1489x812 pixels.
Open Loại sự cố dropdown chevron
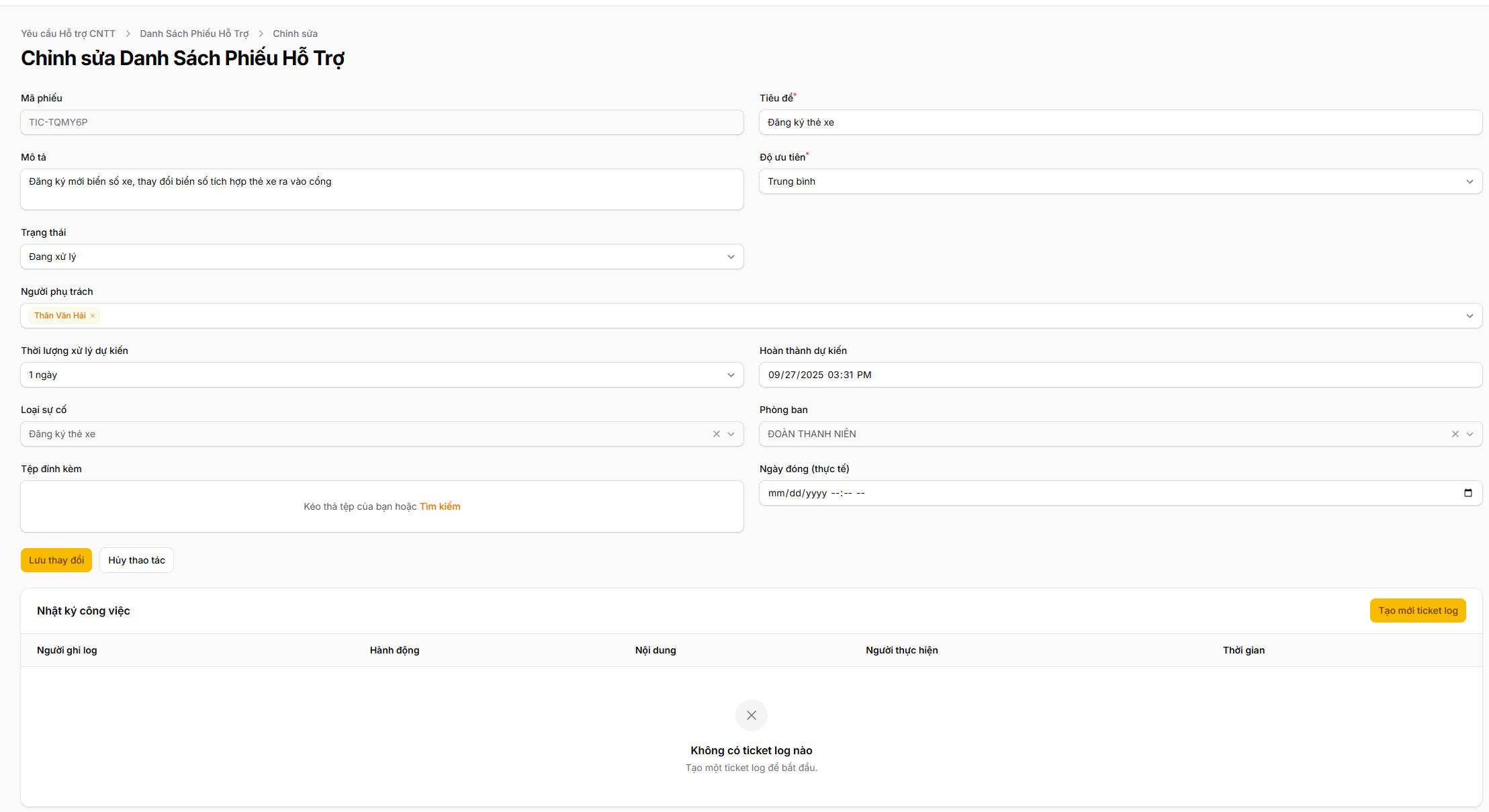click(x=731, y=434)
